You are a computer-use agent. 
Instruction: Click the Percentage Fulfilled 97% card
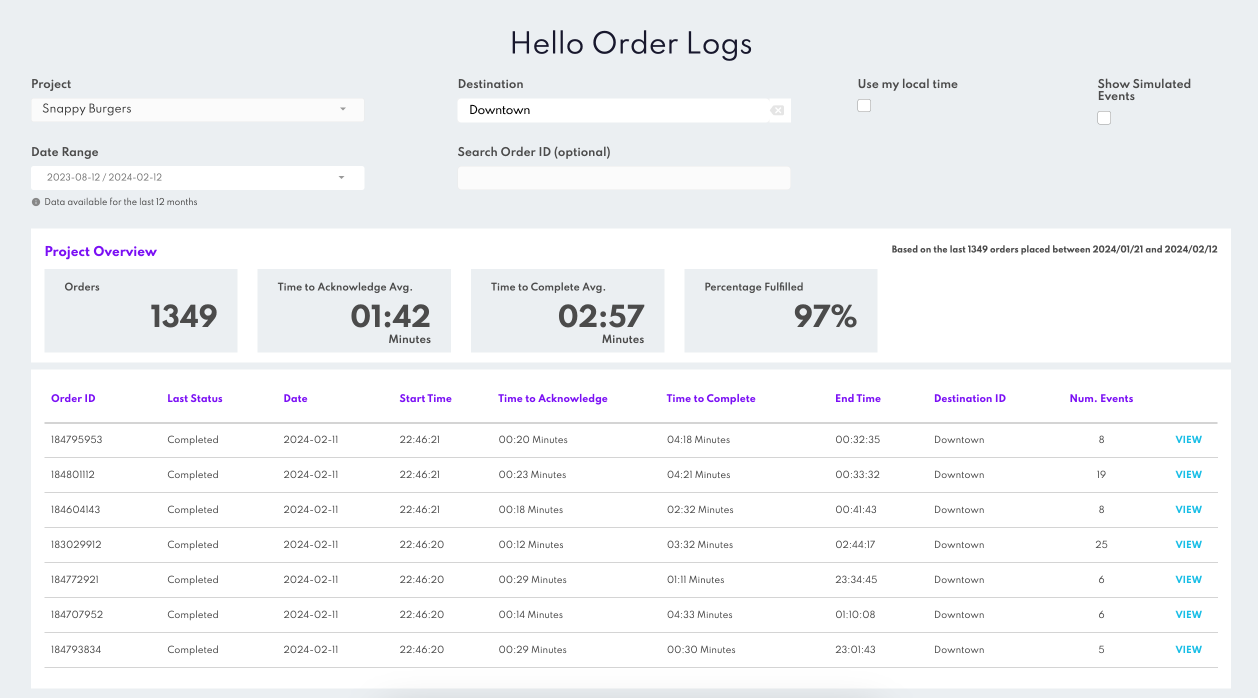781,310
